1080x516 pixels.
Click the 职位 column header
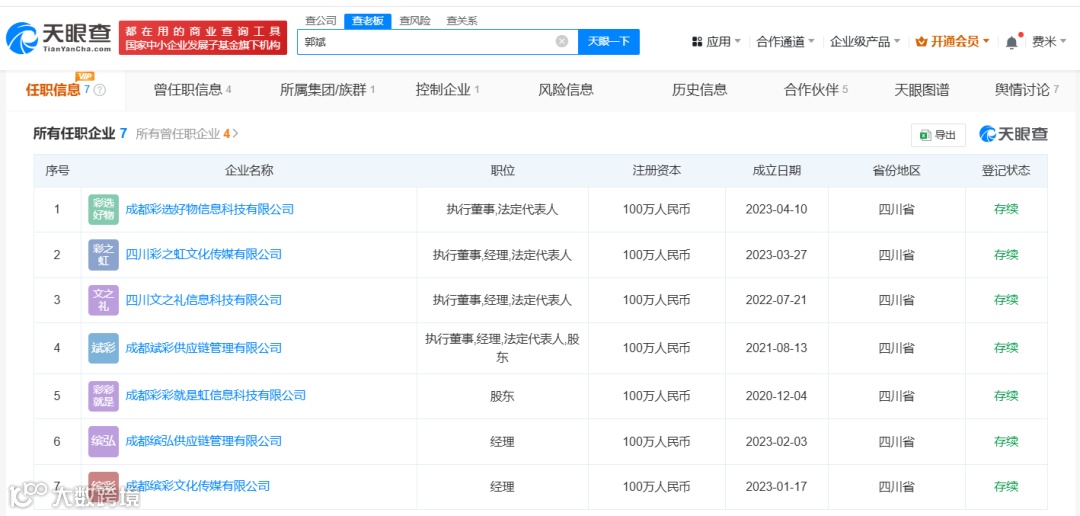502,171
